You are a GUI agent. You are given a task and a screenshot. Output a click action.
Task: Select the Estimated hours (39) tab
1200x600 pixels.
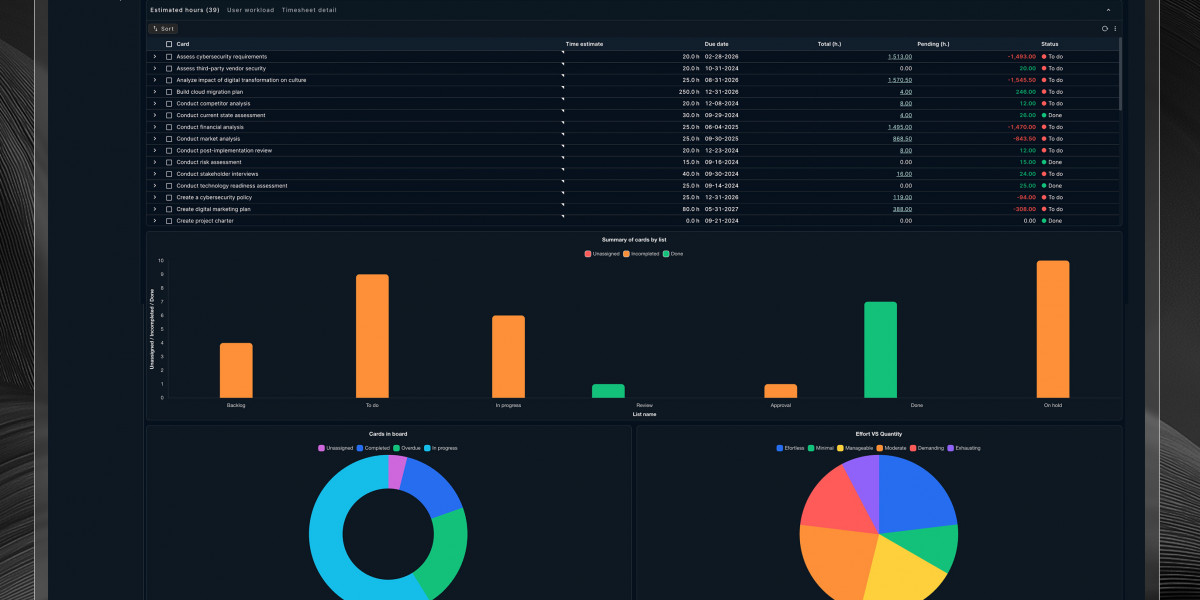tap(185, 10)
